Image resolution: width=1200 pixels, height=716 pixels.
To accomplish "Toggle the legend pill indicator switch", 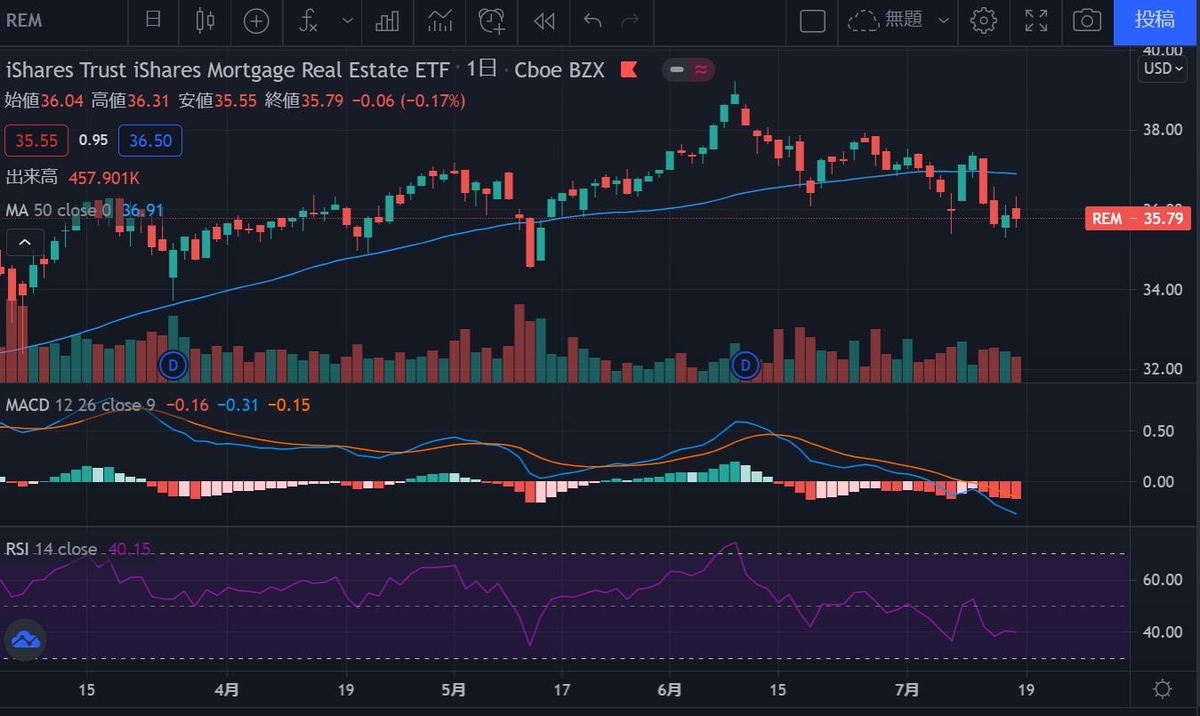I will [688, 70].
